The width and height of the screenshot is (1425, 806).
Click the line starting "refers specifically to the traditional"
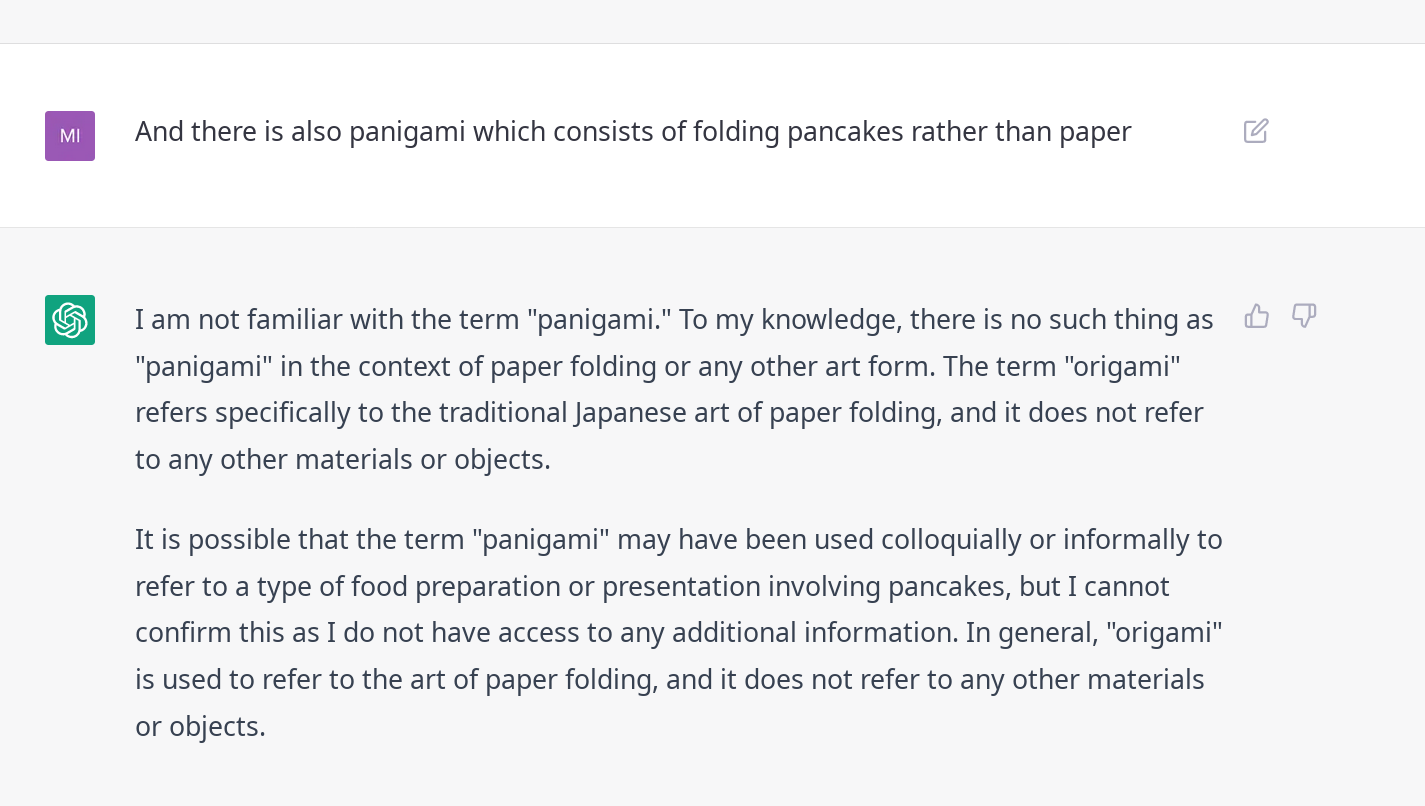pyautogui.click(x=669, y=413)
